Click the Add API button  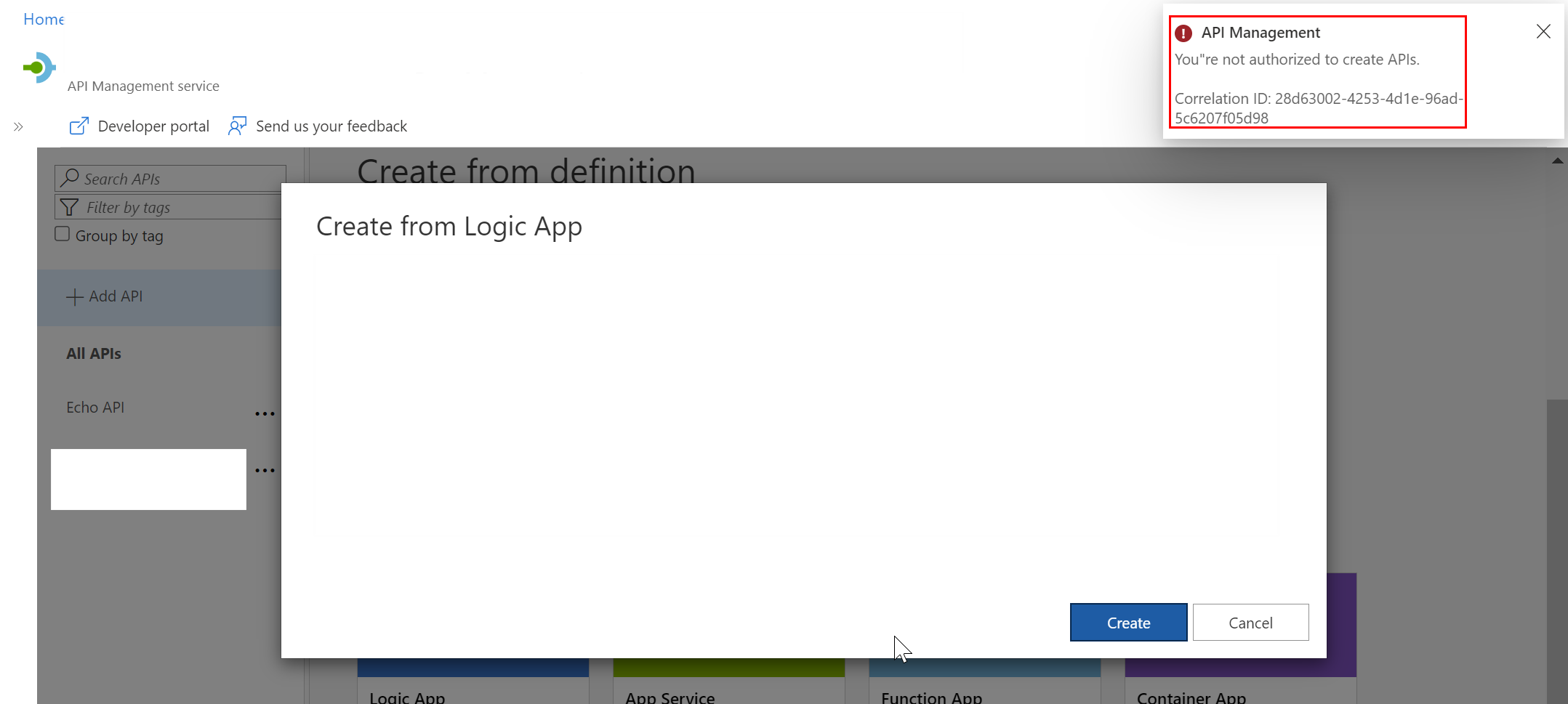click(159, 297)
